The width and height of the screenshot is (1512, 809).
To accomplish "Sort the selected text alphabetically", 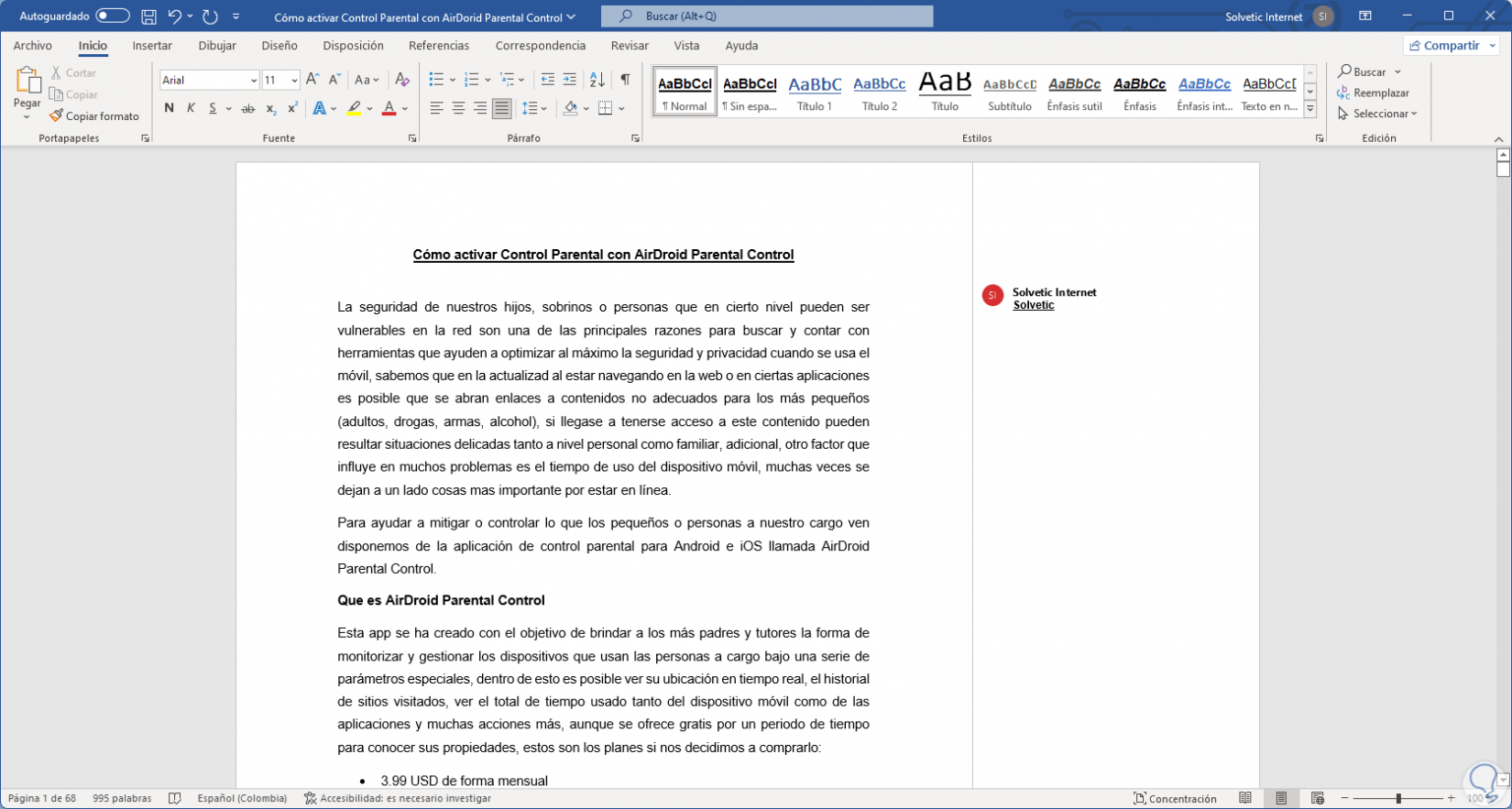I will click(597, 80).
